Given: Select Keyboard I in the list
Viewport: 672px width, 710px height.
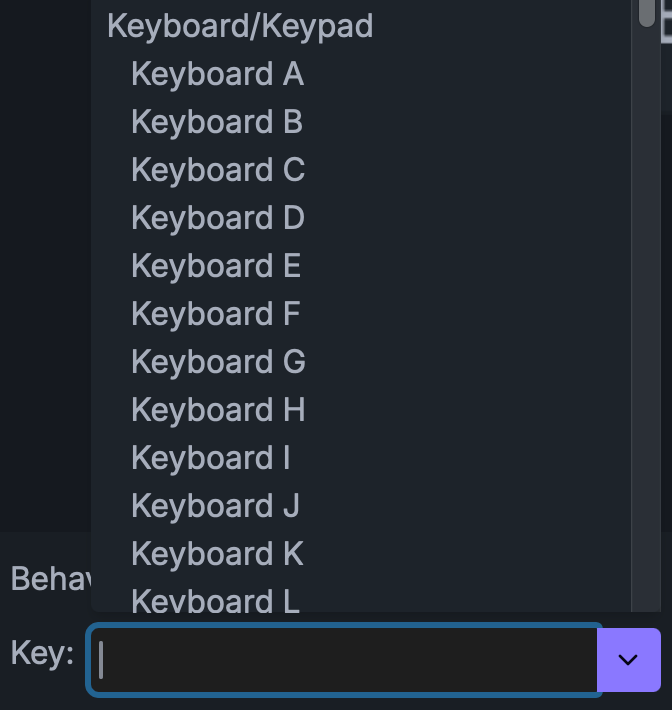Looking at the screenshot, I should point(211,458).
